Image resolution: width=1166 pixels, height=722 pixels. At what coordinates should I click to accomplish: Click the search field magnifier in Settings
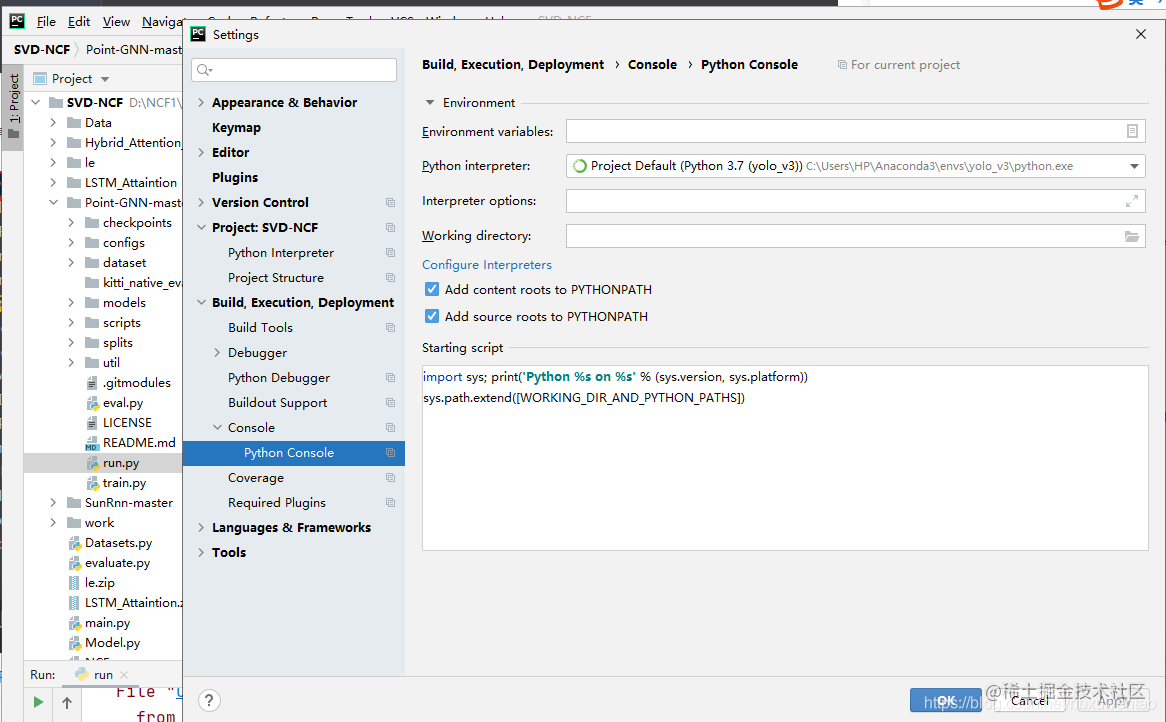point(205,71)
